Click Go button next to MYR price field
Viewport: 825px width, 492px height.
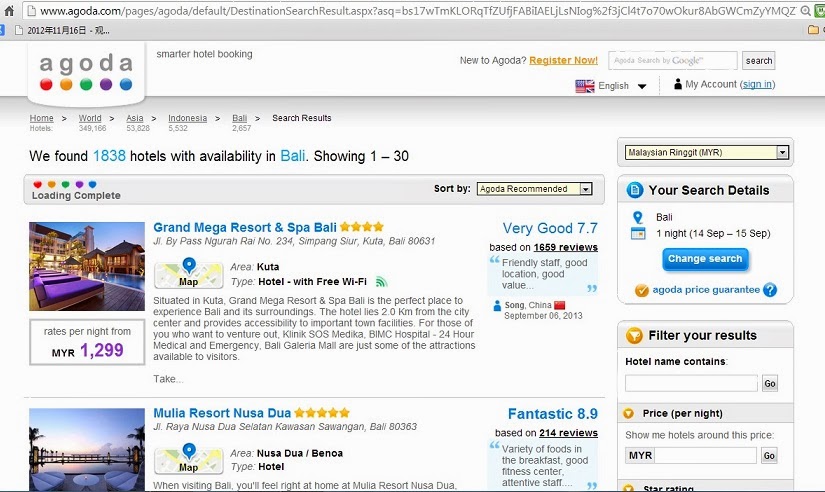769,456
